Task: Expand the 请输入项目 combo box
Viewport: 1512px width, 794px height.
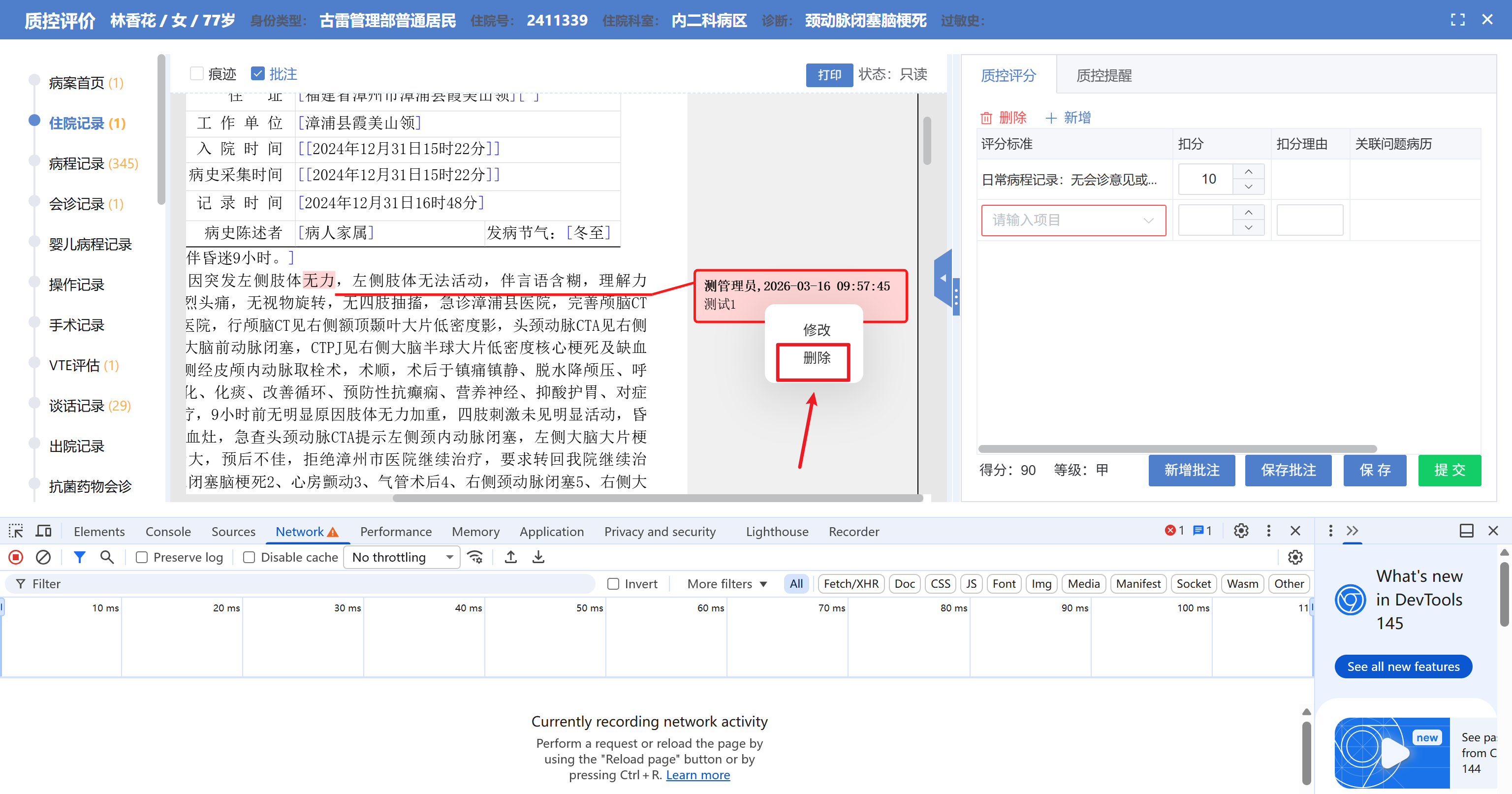Action: [1073, 220]
